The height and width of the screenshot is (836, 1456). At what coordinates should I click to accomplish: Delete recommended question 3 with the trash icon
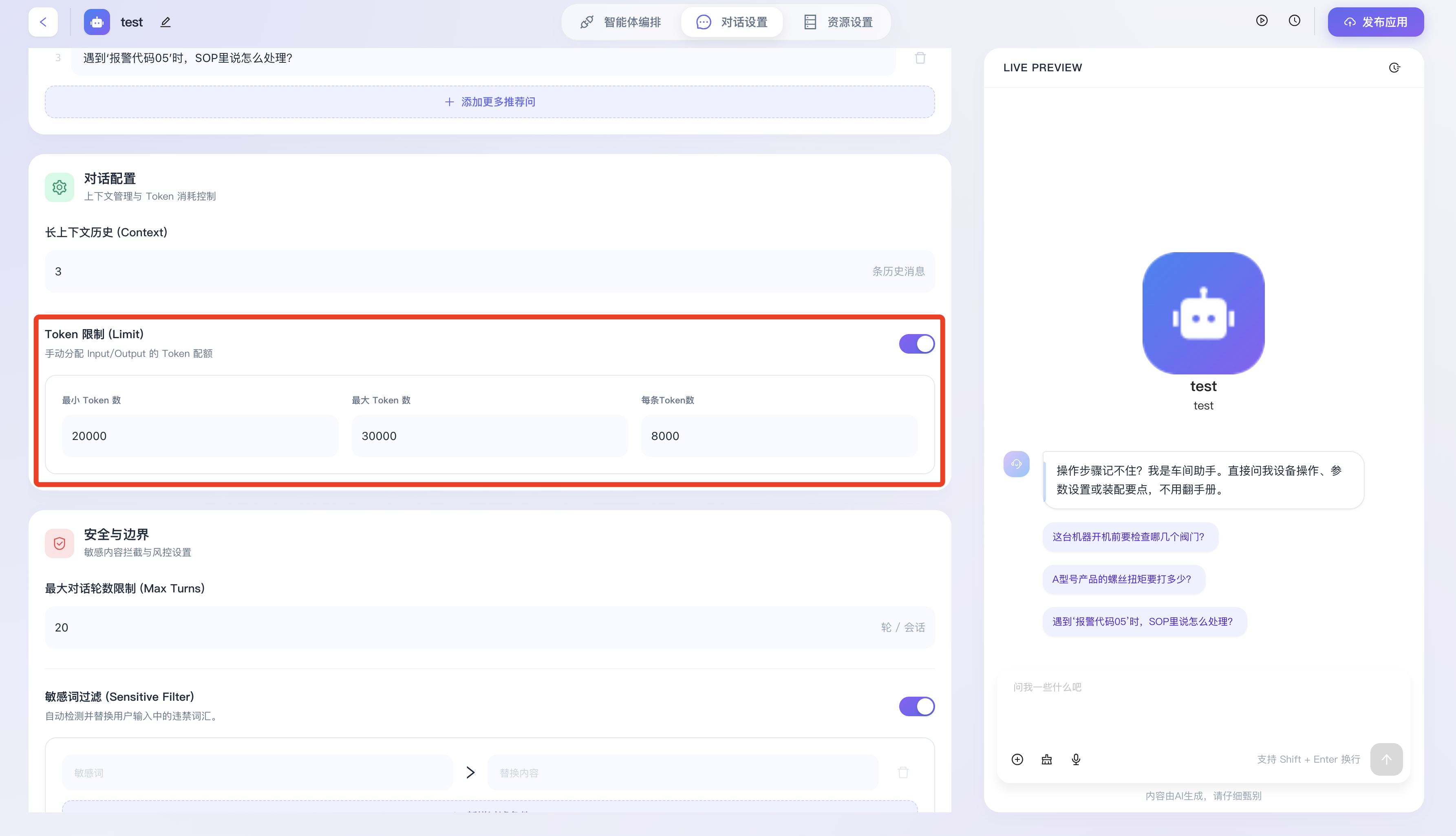pyautogui.click(x=920, y=58)
